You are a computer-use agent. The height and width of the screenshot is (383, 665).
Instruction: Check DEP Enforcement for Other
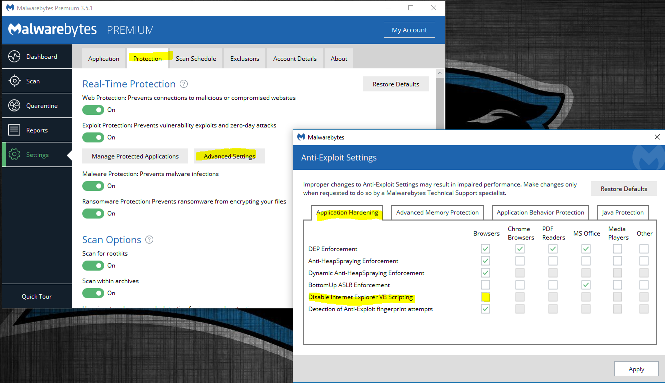[644, 249]
